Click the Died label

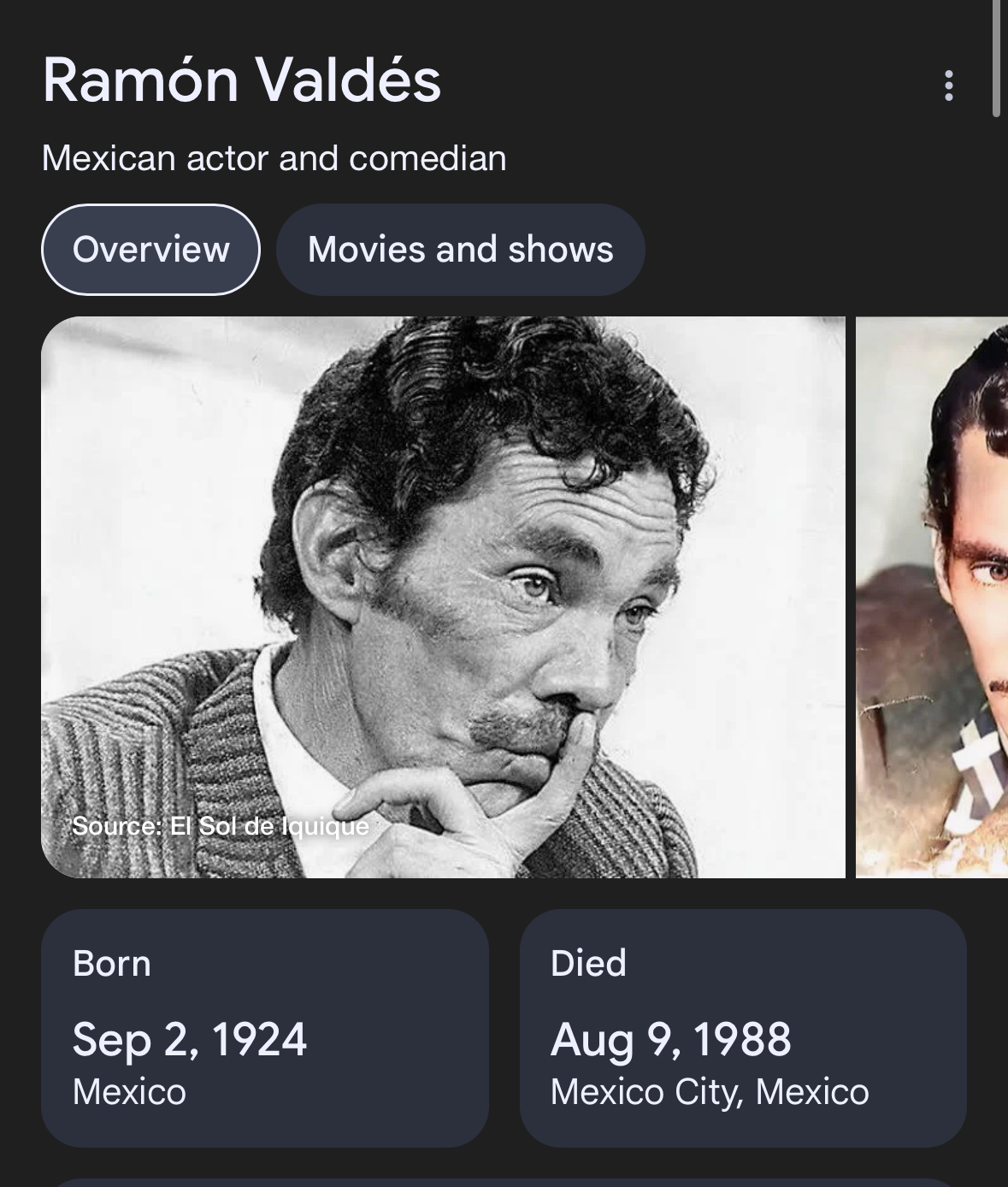[x=588, y=964]
